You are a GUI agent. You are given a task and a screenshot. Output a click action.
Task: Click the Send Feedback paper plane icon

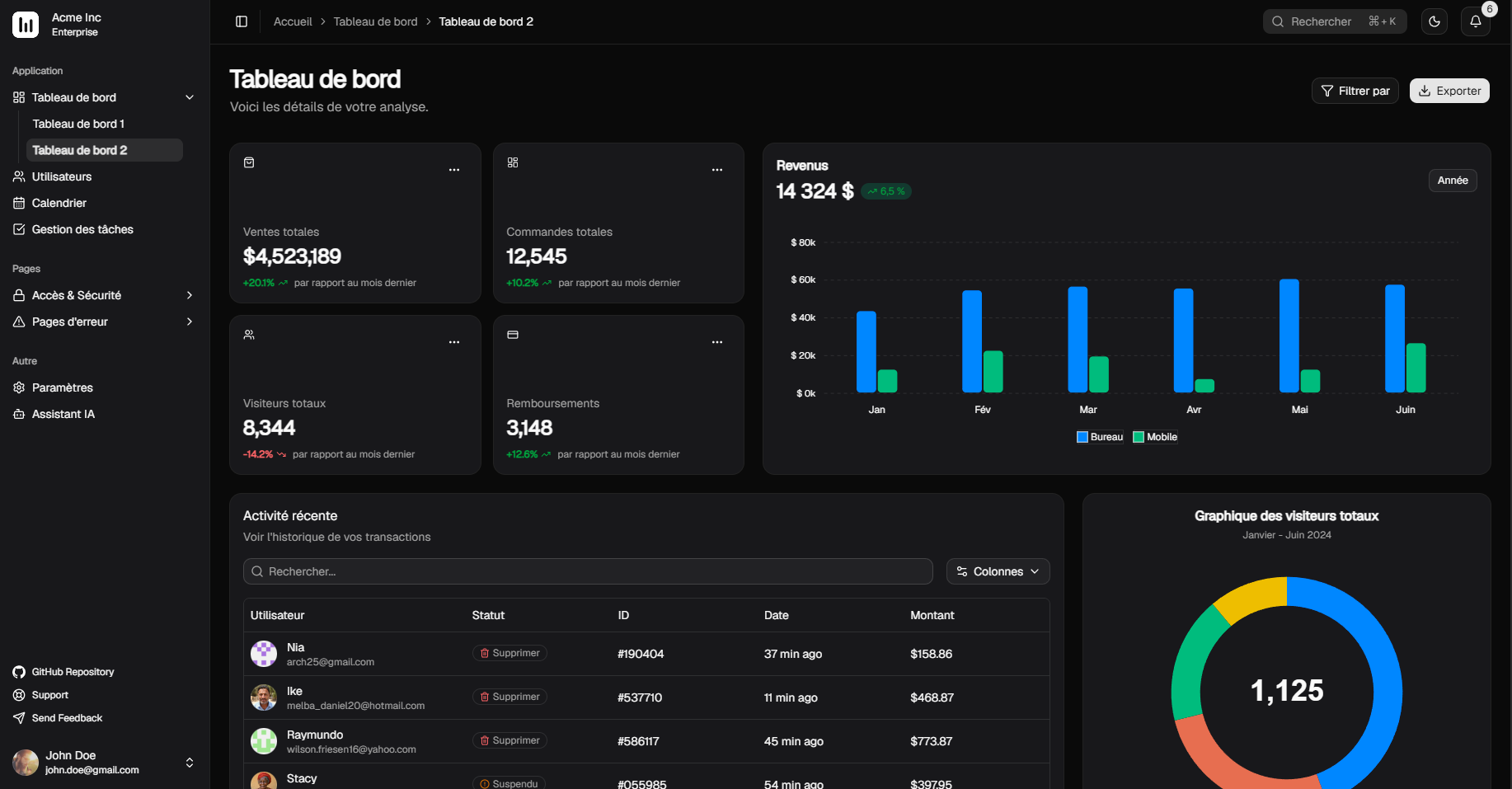[x=19, y=718]
